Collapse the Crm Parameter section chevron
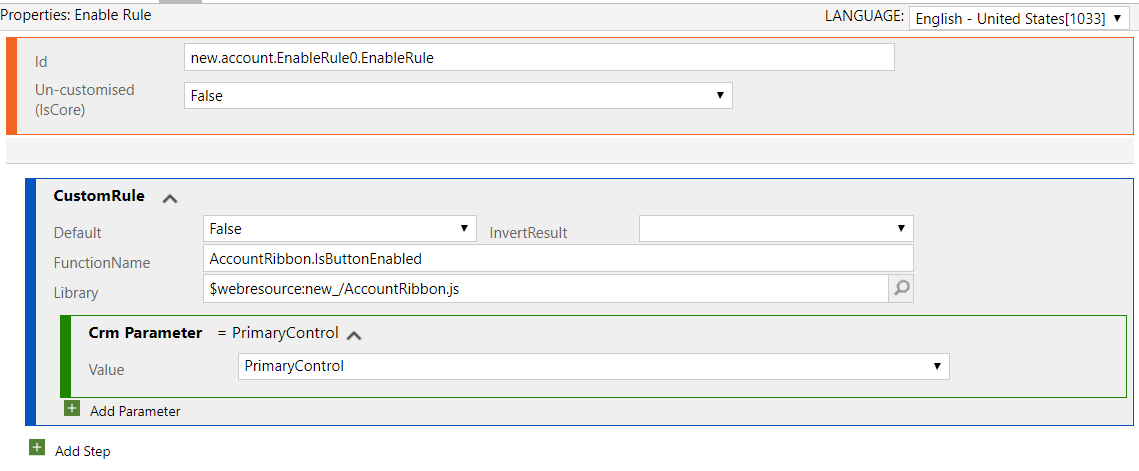 354,334
